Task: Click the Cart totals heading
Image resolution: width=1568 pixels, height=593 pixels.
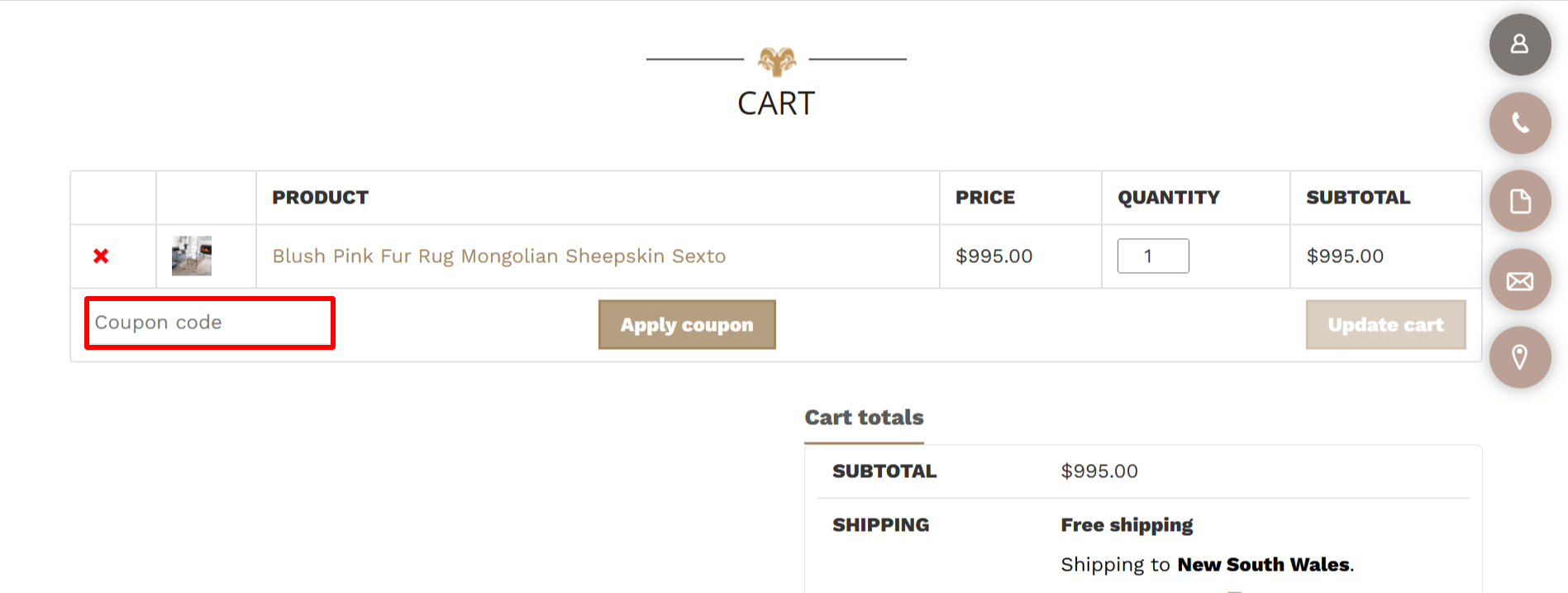Action: 864,417
